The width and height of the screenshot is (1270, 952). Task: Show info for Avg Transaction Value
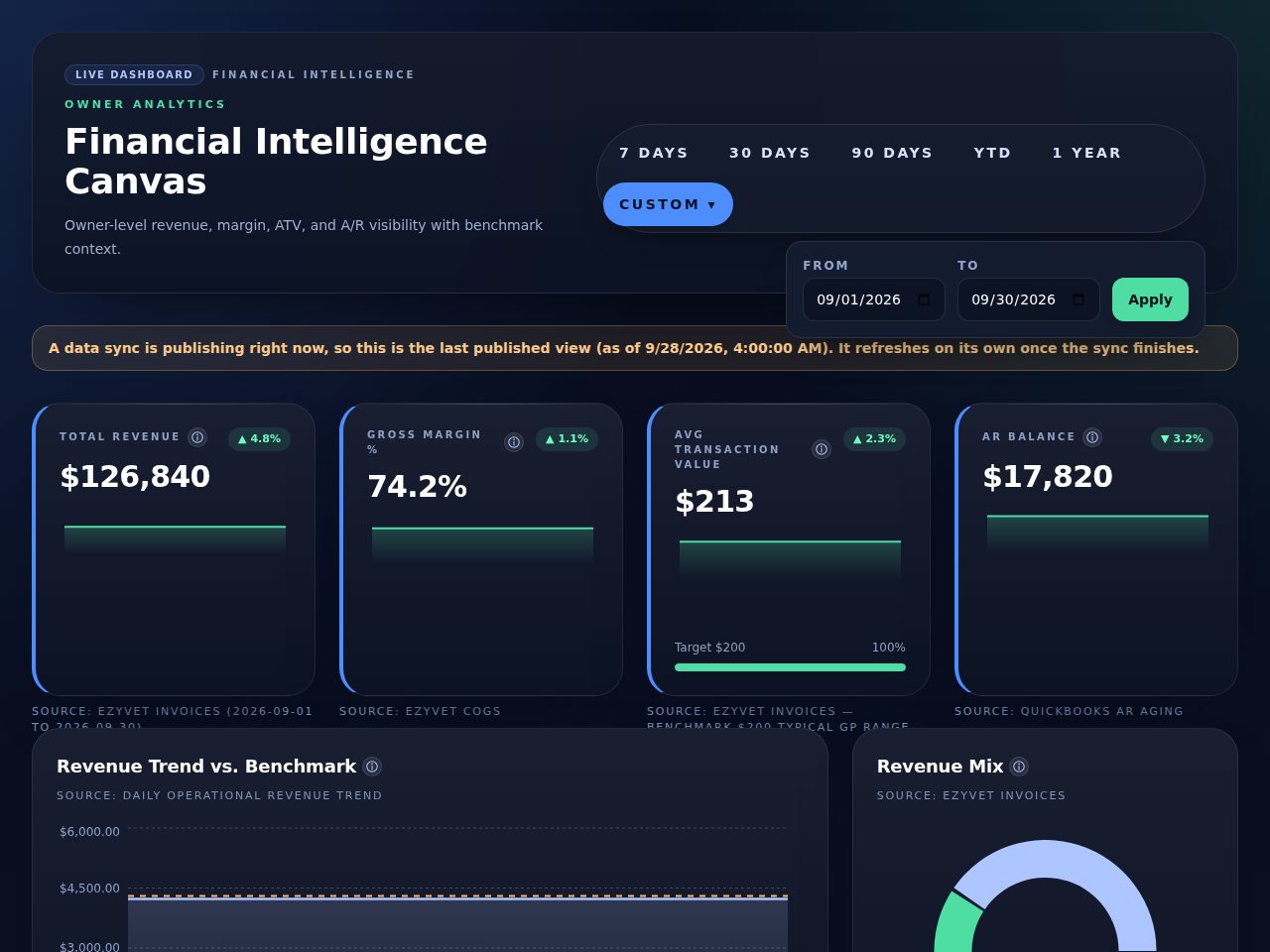[x=822, y=449]
